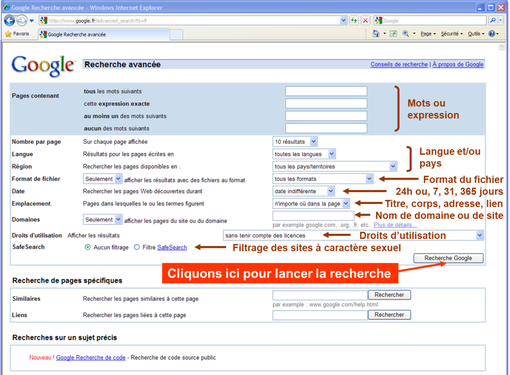Open the Page menu
The image size is (510, 375).
pyautogui.click(x=428, y=34)
